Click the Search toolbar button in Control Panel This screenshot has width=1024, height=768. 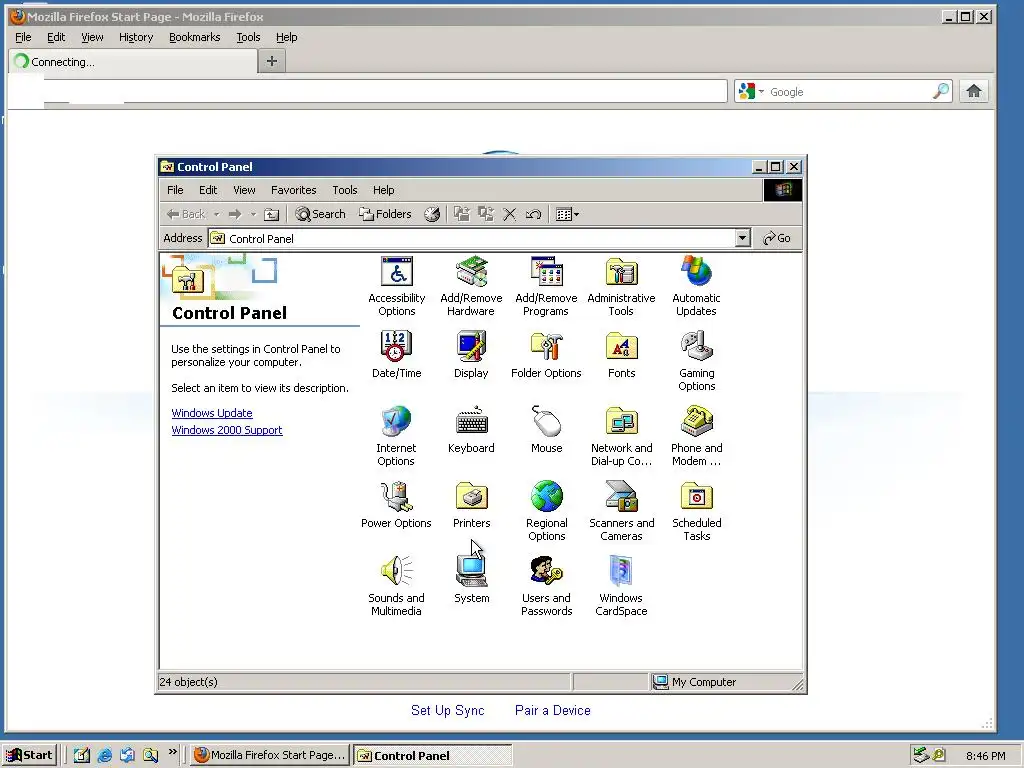pyautogui.click(x=320, y=214)
